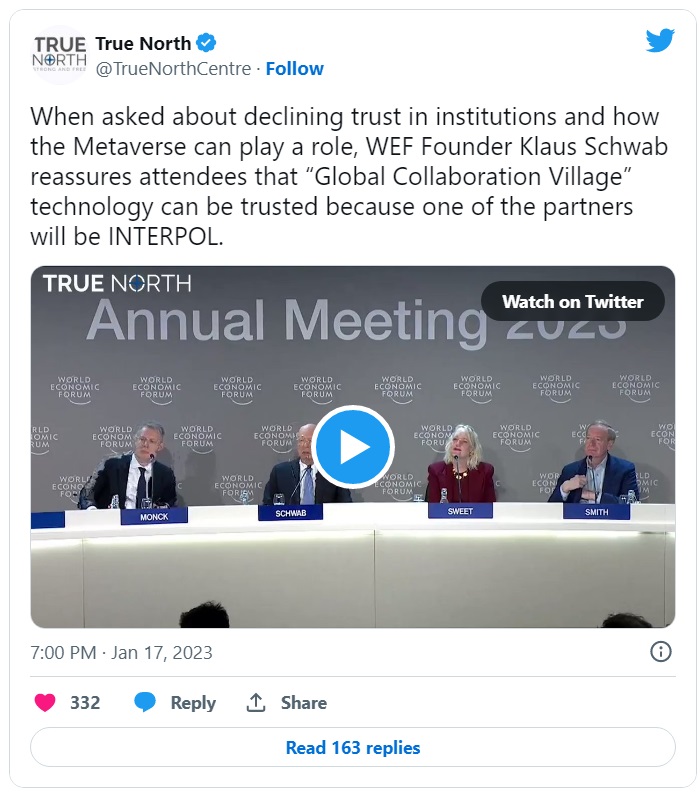Open the tweet info circle icon

pyautogui.click(x=660, y=651)
